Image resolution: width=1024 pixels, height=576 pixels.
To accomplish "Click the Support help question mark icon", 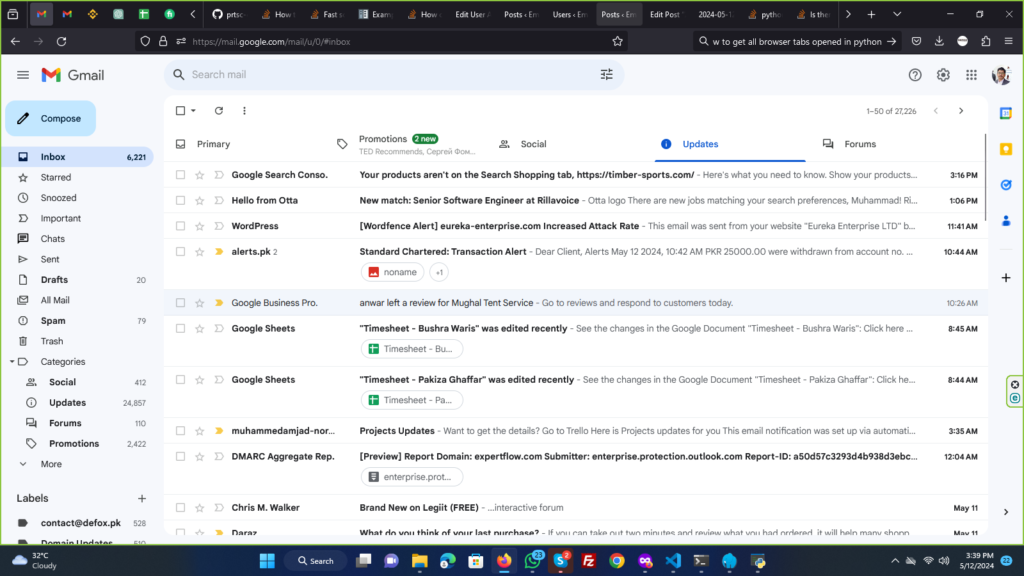I will (x=915, y=75).
